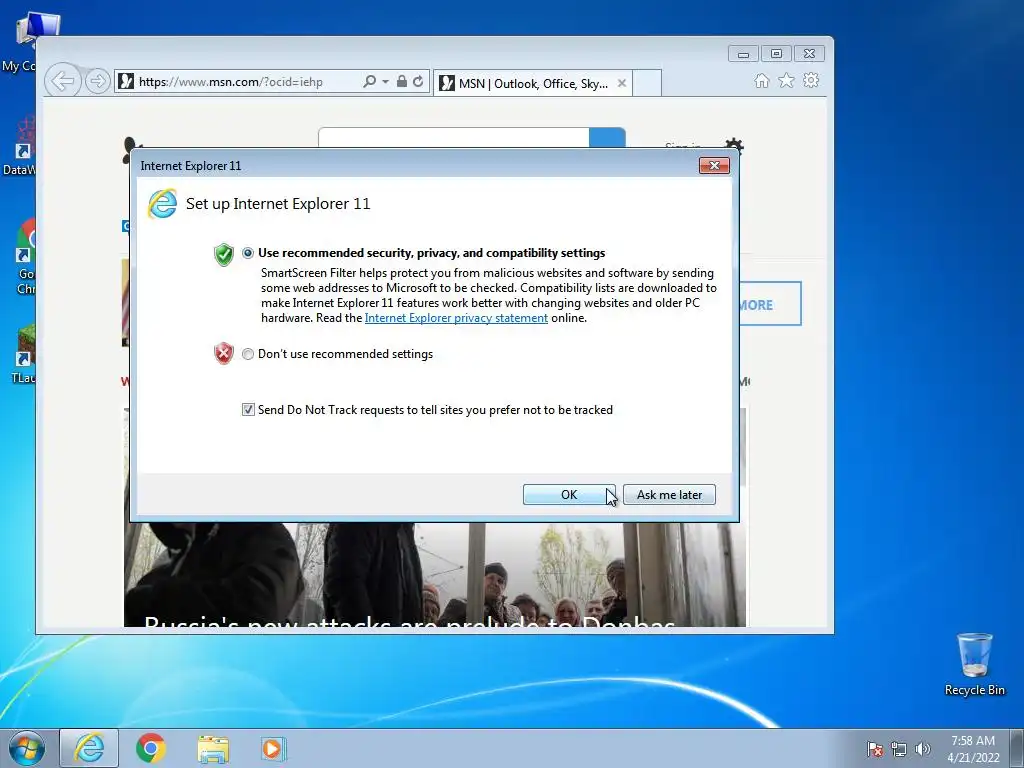Click the search magnifier in address bar
1024x768 pixels.
coord(369,82)
